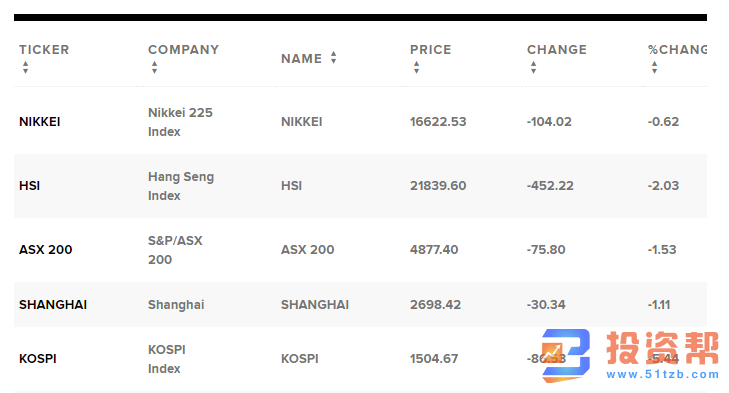Viewport: 729px width, 393px height.
Task: Click the PRICE column header label
Action: coord(431,50)
